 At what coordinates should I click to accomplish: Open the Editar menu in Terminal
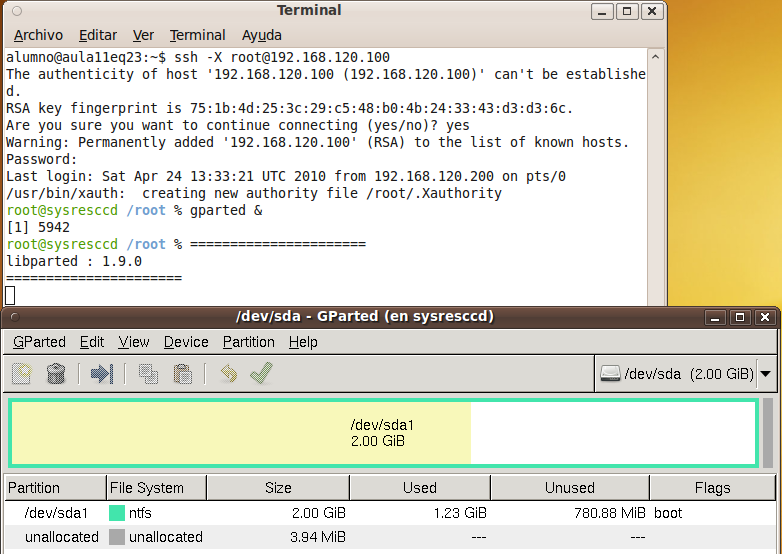pyautogui.click(x=98, y=35)
